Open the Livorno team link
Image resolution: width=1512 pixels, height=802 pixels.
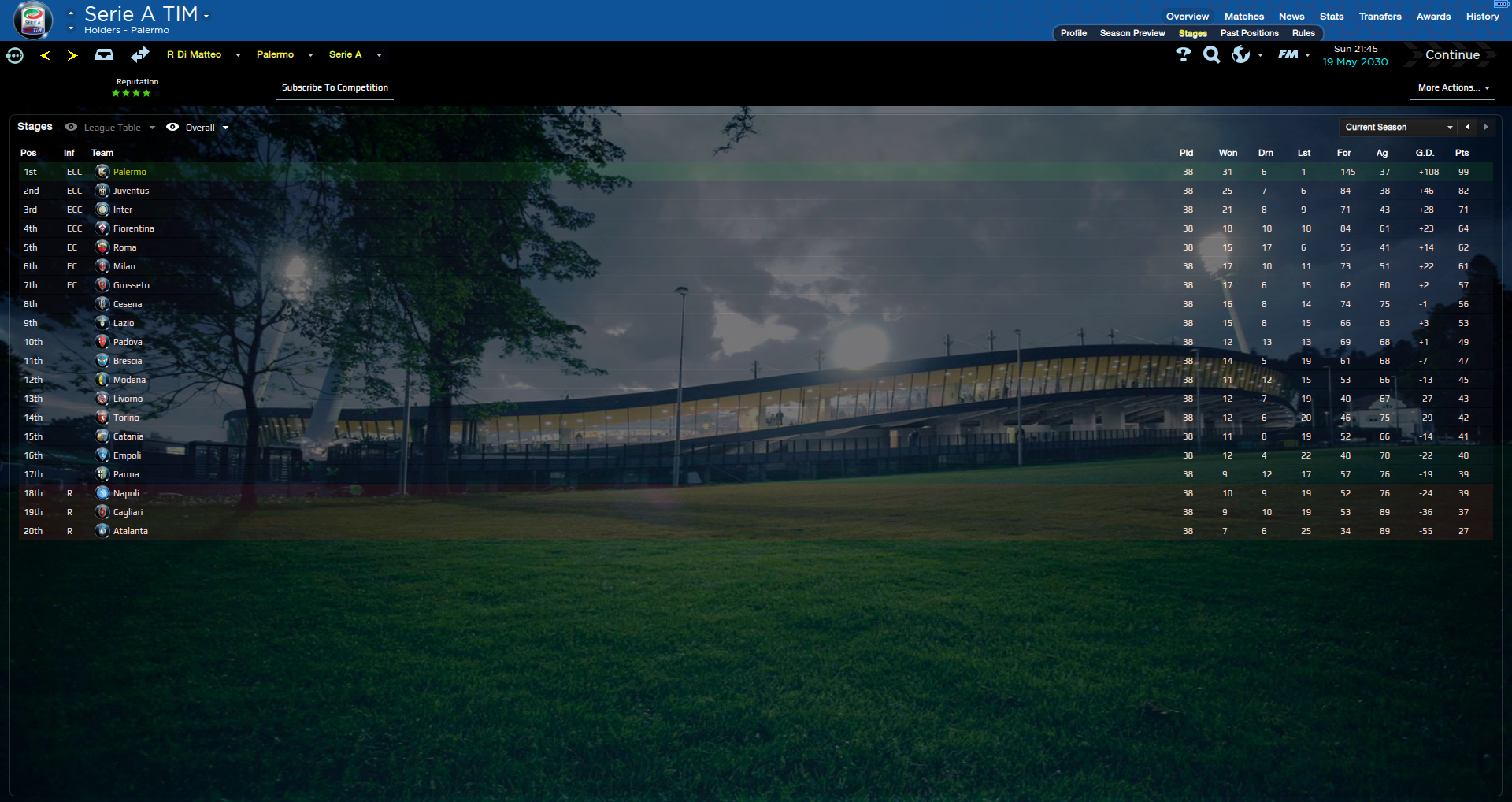(128, 399)
